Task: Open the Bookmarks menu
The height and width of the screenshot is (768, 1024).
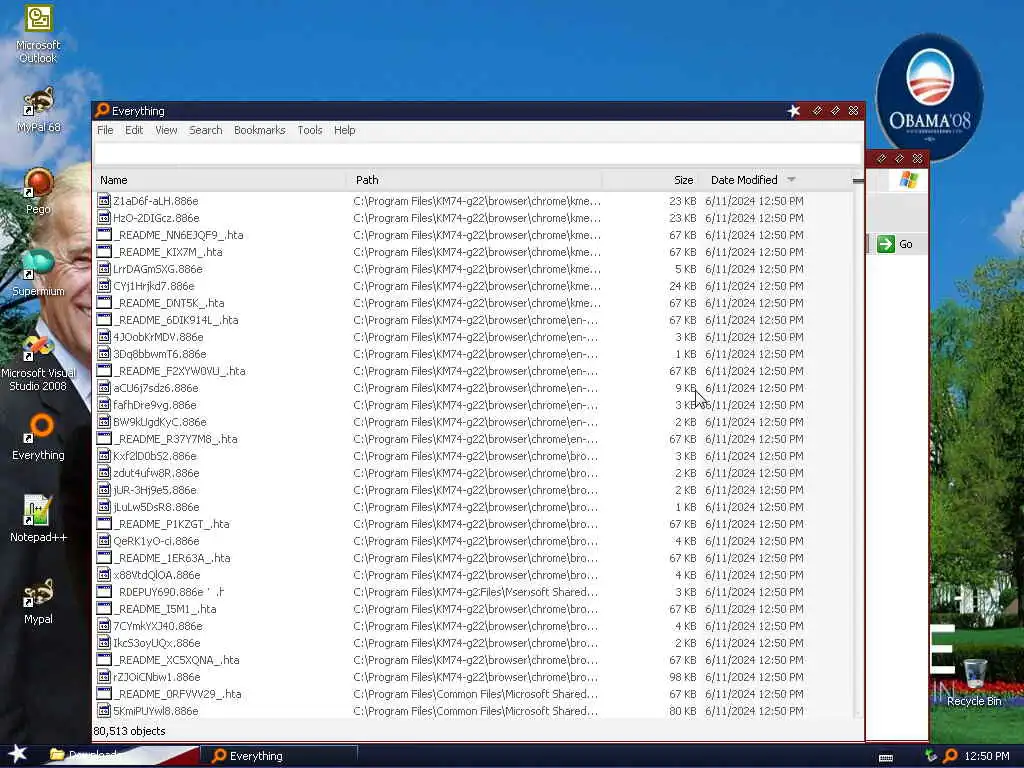Action: click(260, 130)
